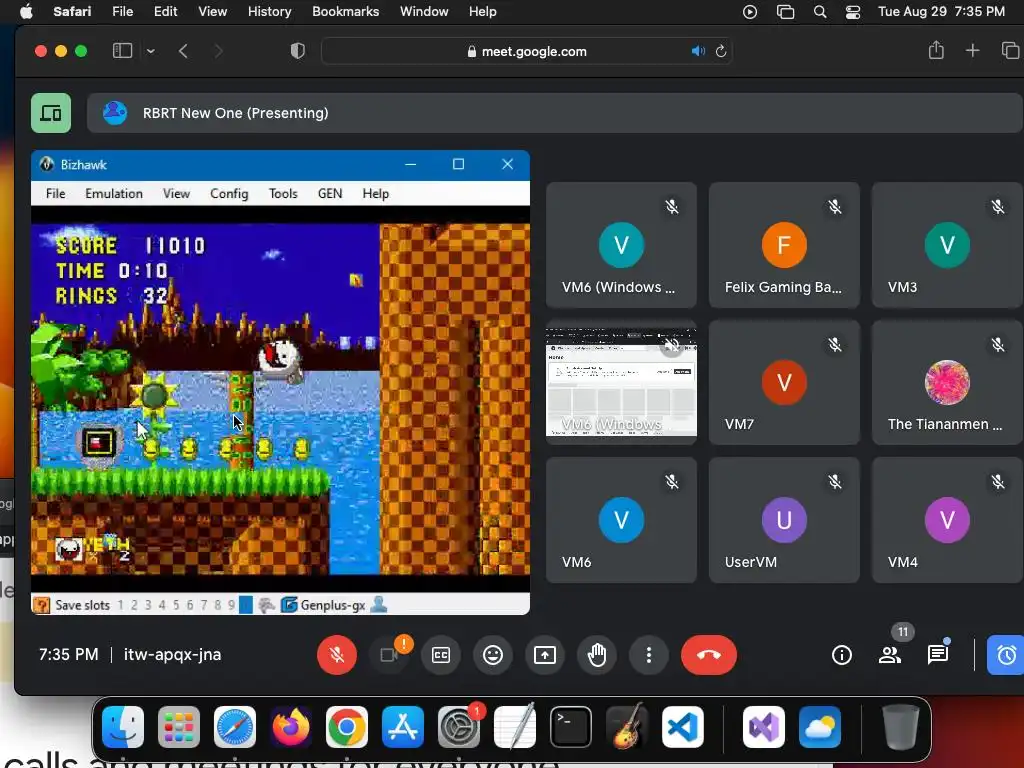Raise hand in the meeting

tap(597, 654)
